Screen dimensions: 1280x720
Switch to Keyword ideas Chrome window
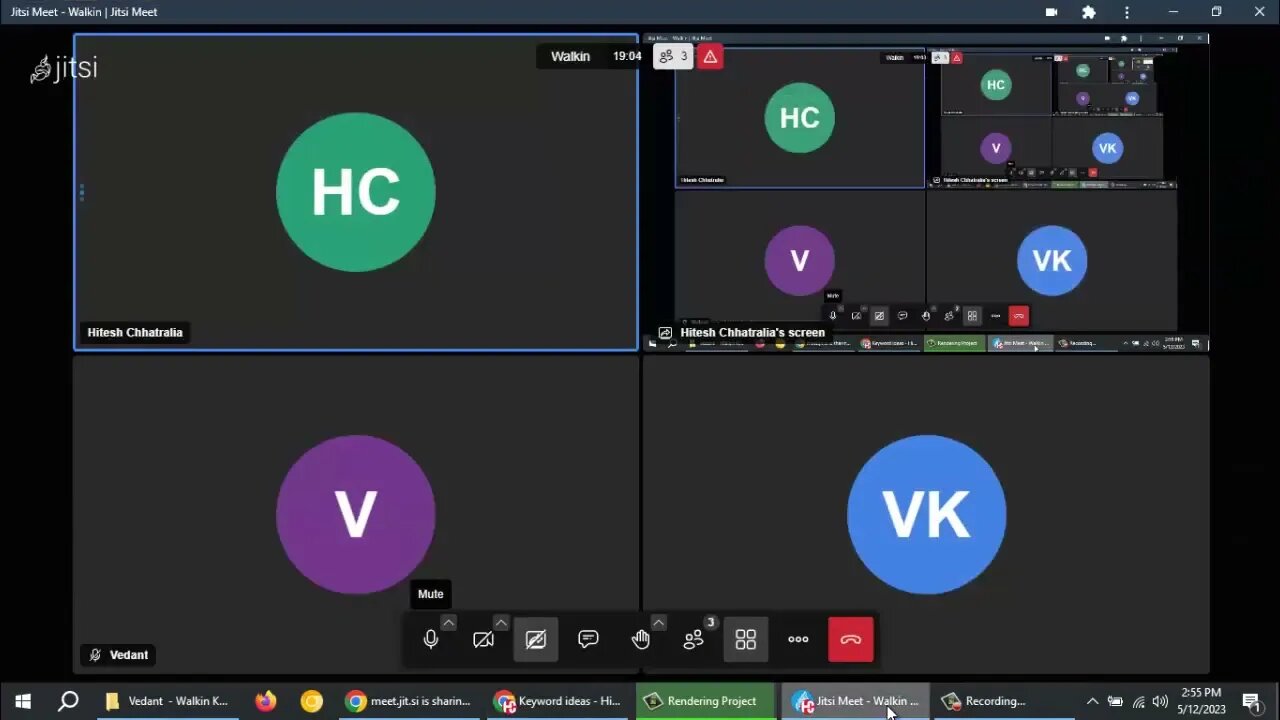[x=558, y=701]
